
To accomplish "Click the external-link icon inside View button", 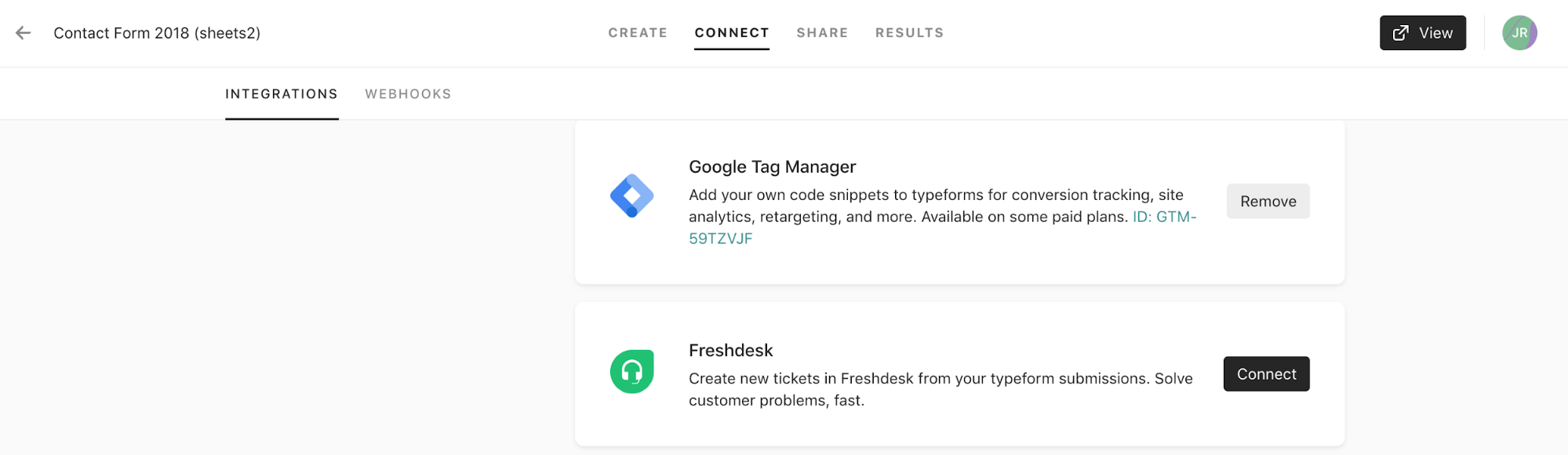I will coord(1400,33).
